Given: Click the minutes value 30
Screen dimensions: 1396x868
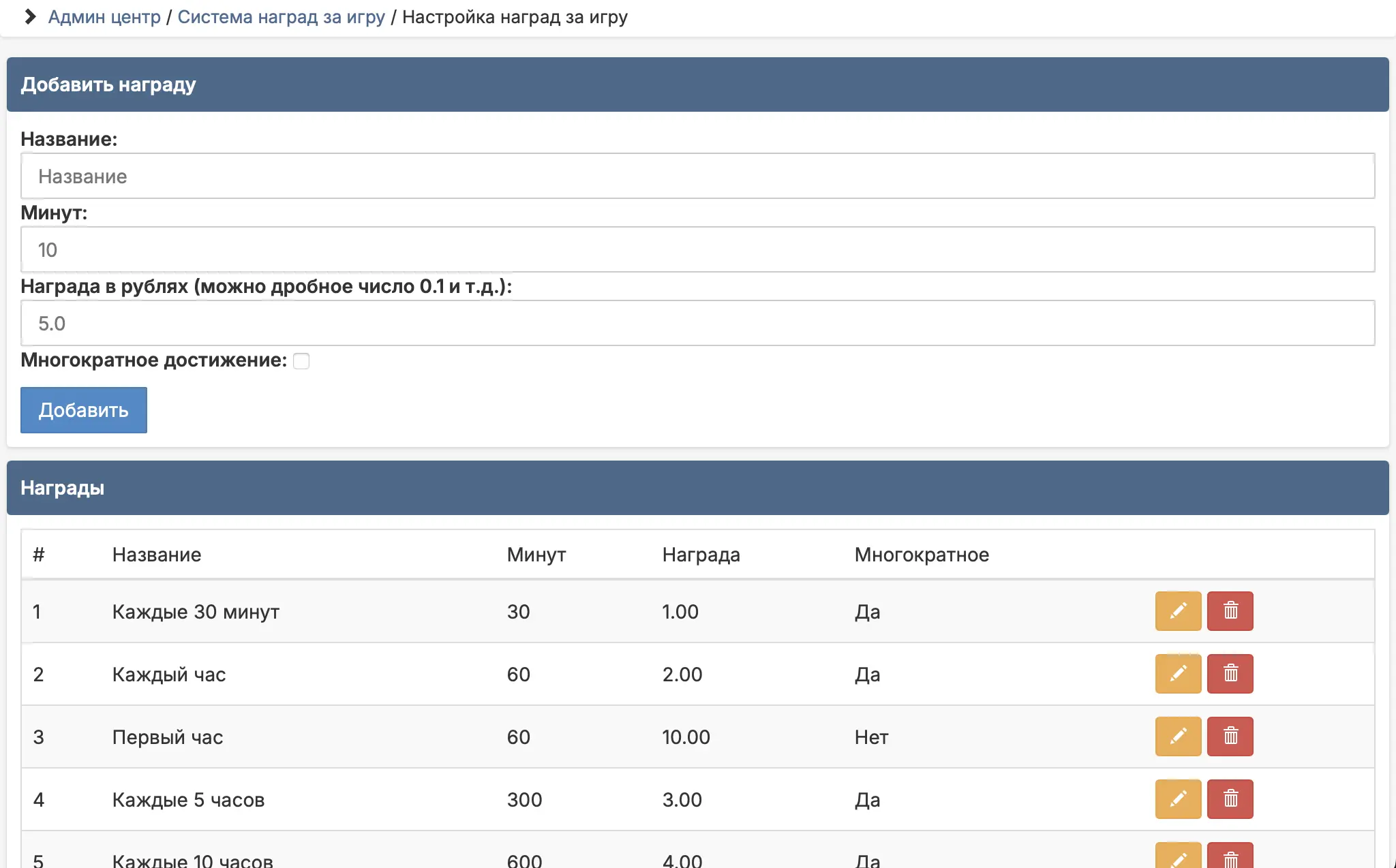Looking at the screenshot, I should tap(519, 612).
